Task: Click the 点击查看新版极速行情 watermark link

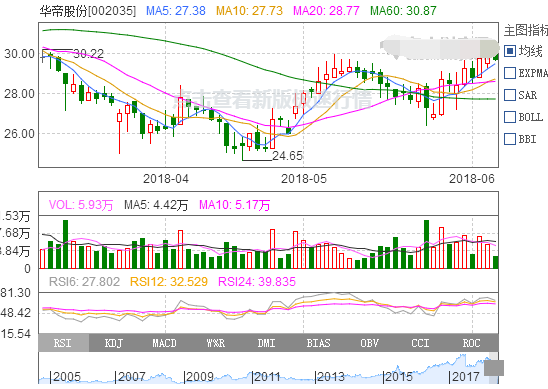Action: (x=273, y=99)
